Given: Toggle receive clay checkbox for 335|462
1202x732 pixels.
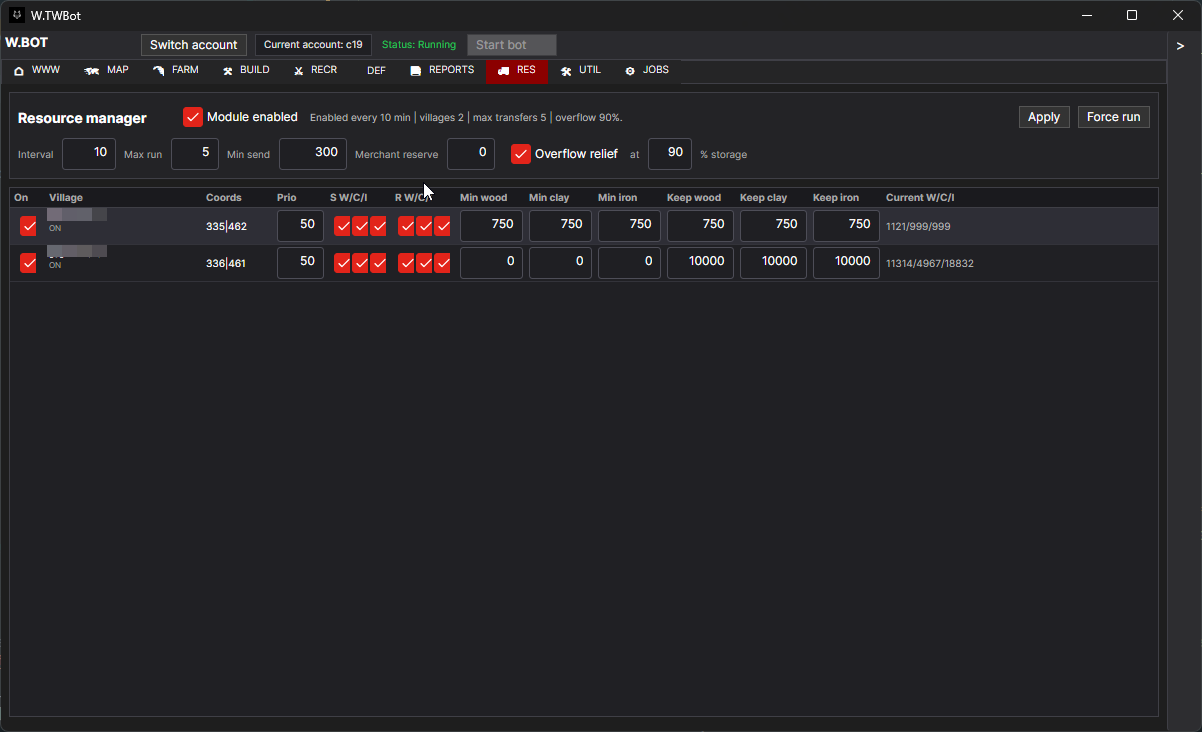Looking at the screenshot, I should click(x=425, y=227).
